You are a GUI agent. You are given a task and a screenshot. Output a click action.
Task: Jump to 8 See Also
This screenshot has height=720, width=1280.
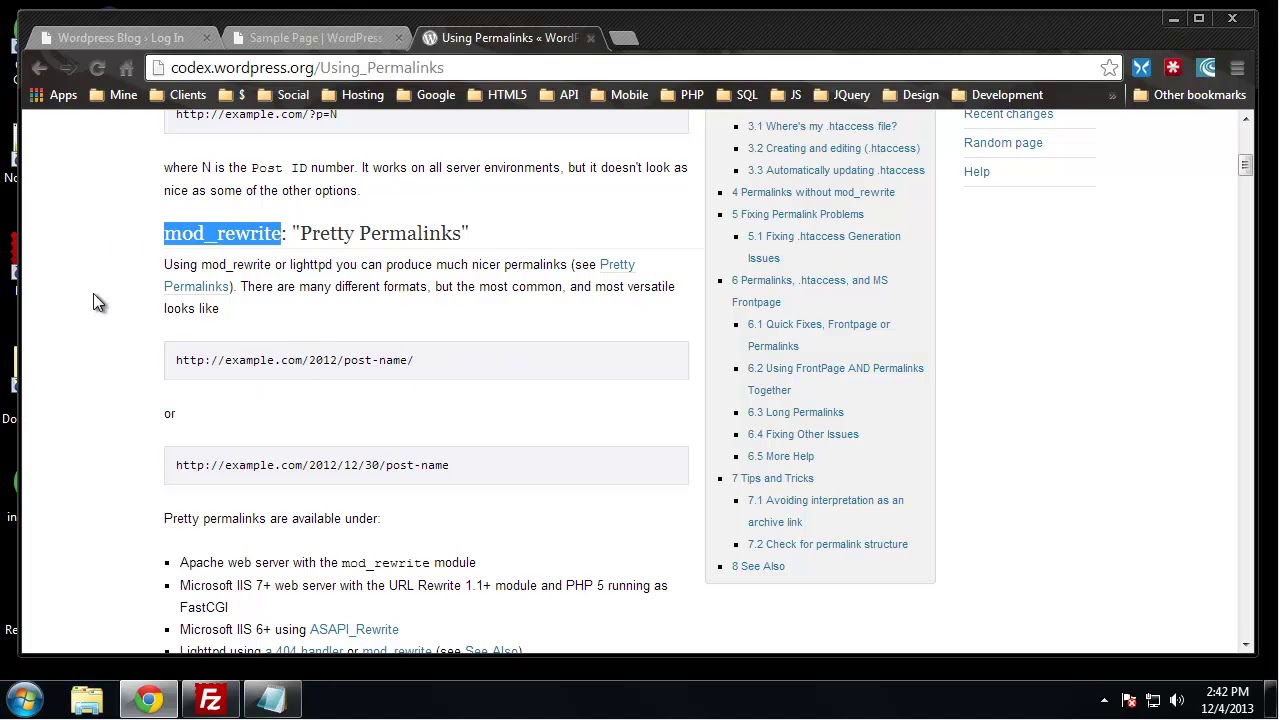[758, 567]
